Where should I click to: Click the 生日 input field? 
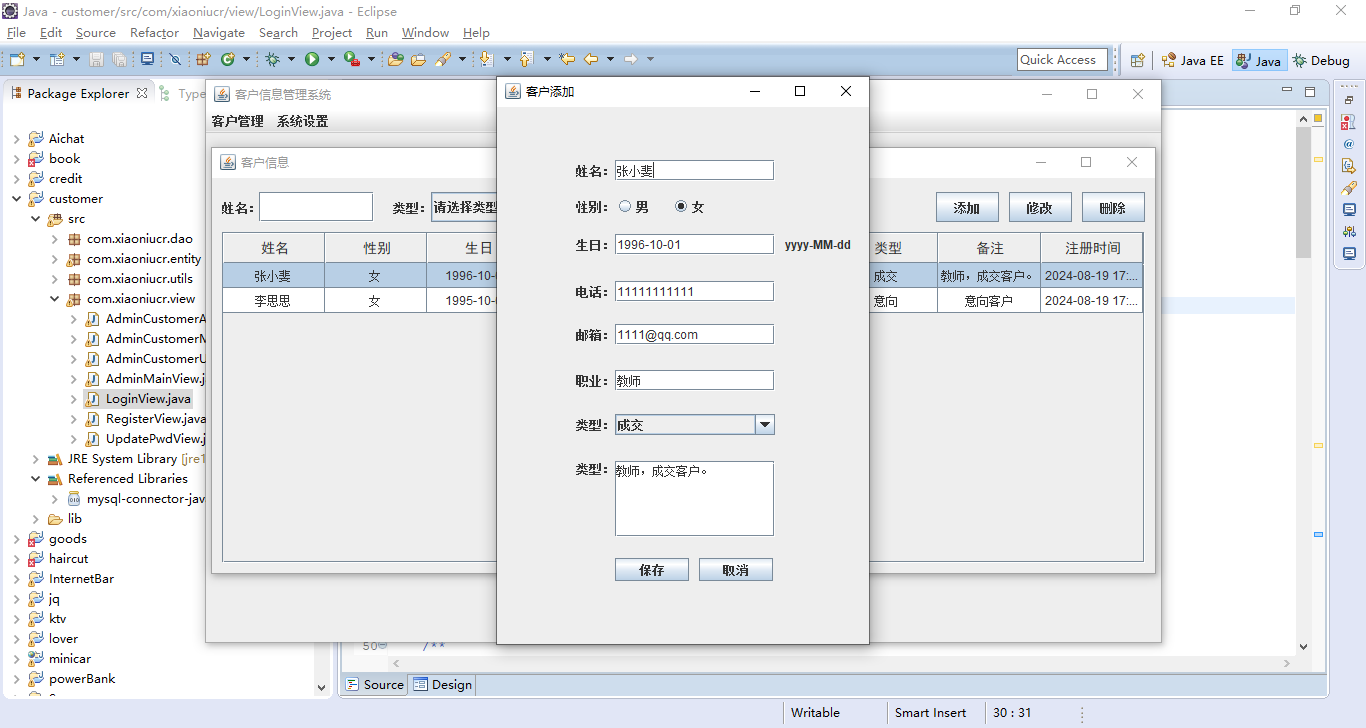[694, 244]
